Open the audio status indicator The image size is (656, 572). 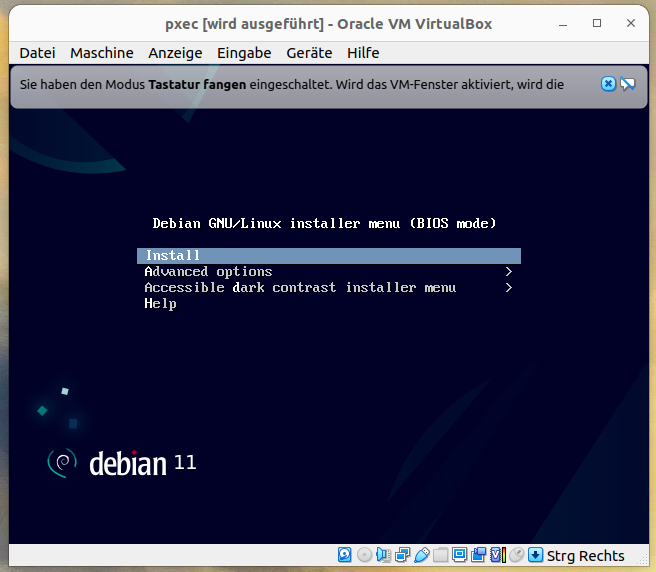click(383, 555)
